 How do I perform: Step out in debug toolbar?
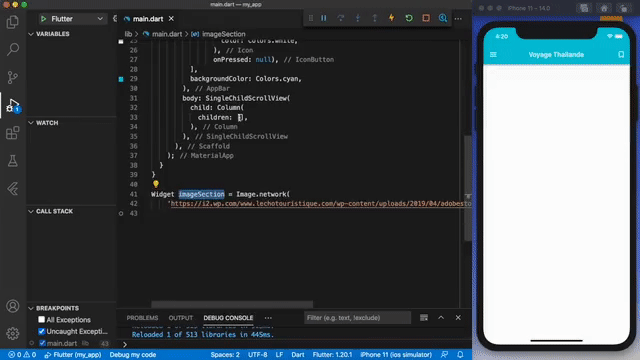375,18
